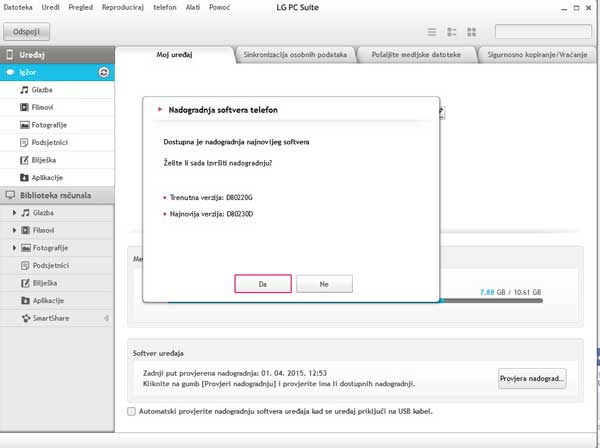Screen dimensions: 600x448
Task: Enable automatic update check on USB connection
Action: (x=131, y=411)
